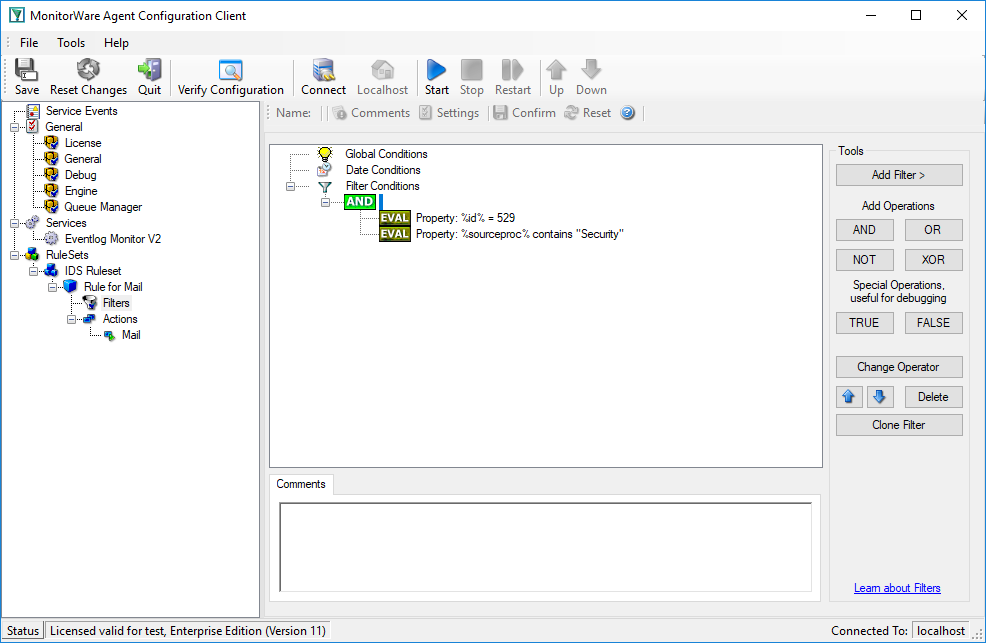The image size is (986, 643).
Task: Collapse the IDS Ruleset node
Action: click(33, 271)
